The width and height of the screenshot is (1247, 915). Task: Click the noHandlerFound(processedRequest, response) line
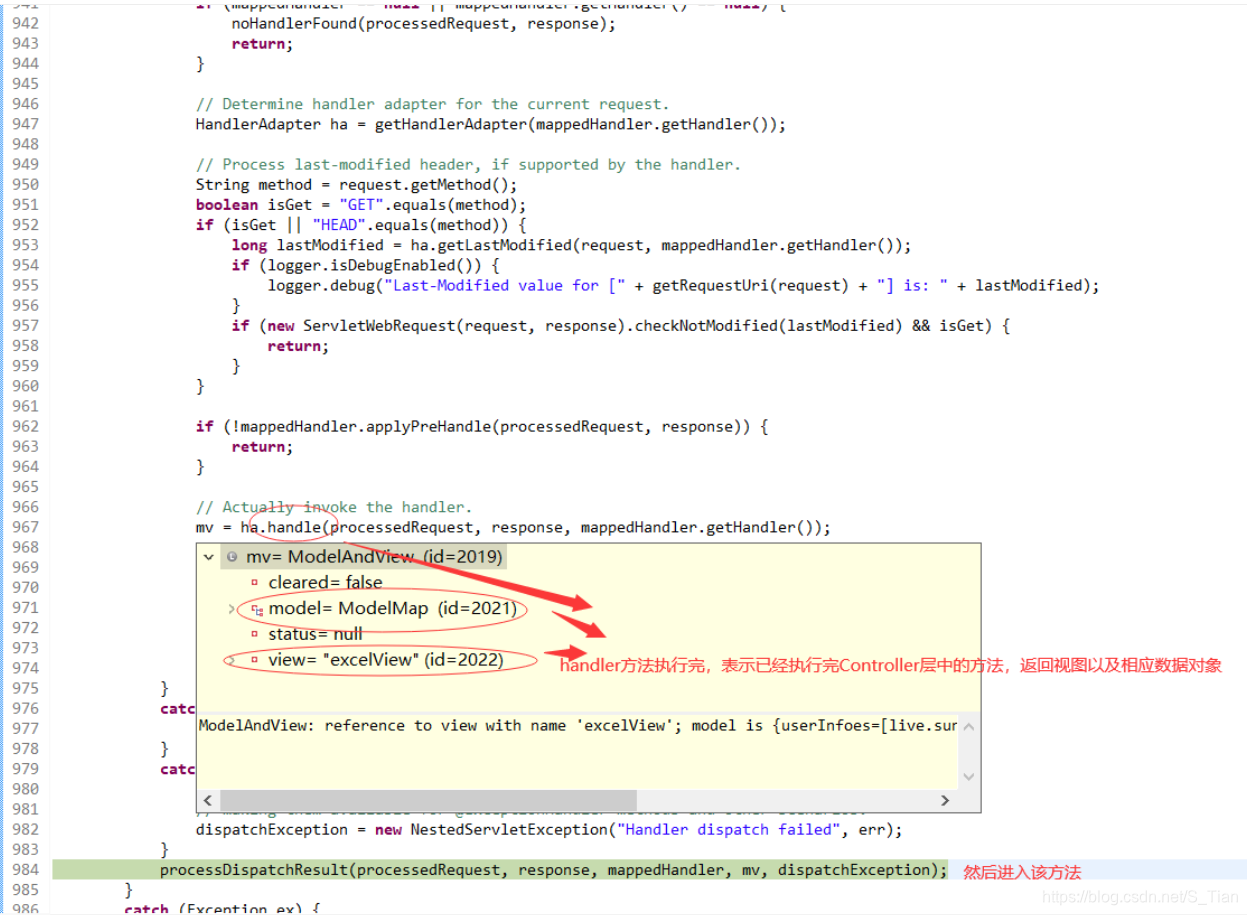point(424,23)
